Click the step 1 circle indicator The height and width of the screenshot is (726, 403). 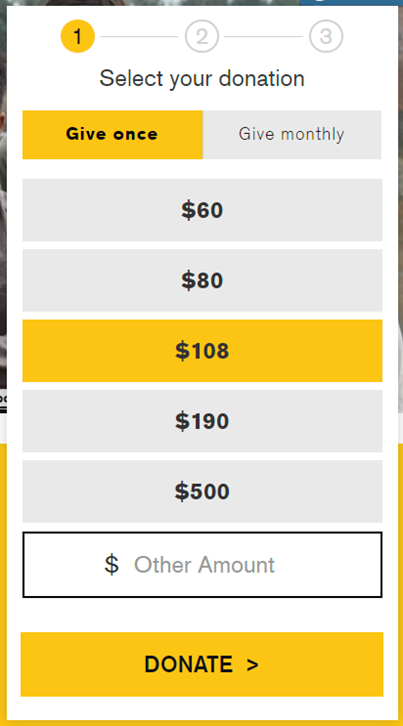(x=78, y=36)
